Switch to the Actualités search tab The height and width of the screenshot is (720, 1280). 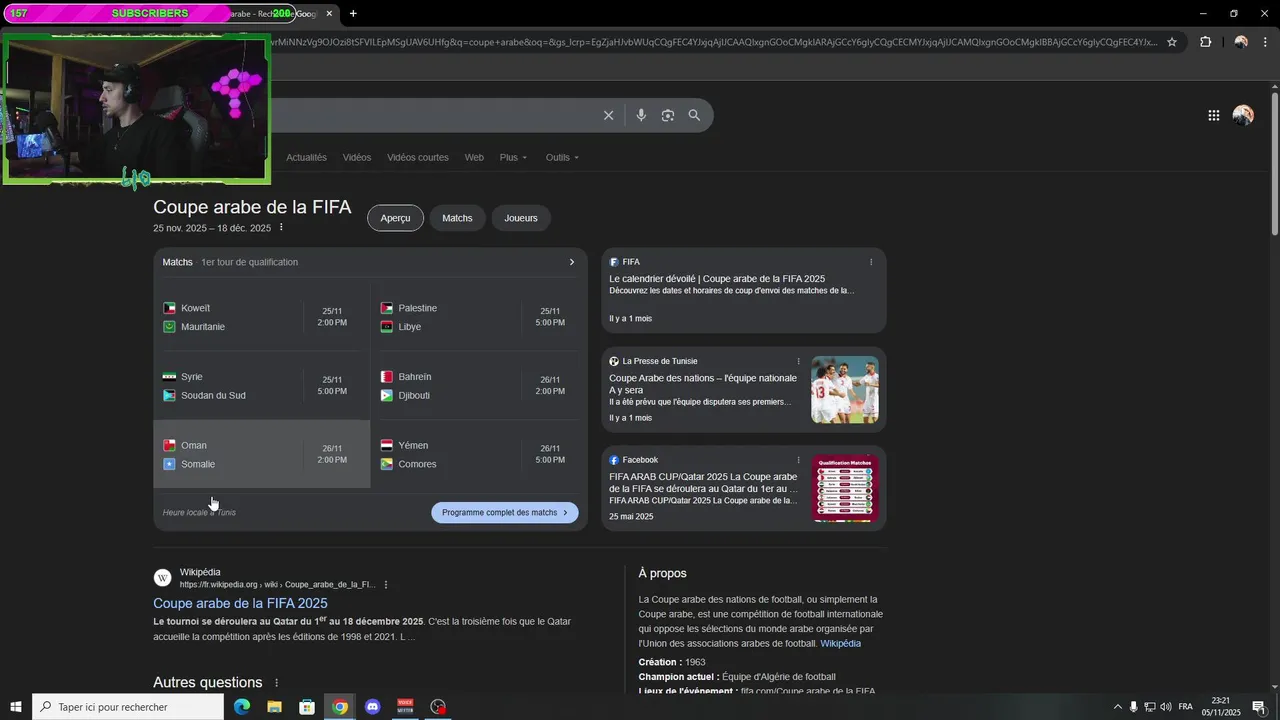click(306, 157)
